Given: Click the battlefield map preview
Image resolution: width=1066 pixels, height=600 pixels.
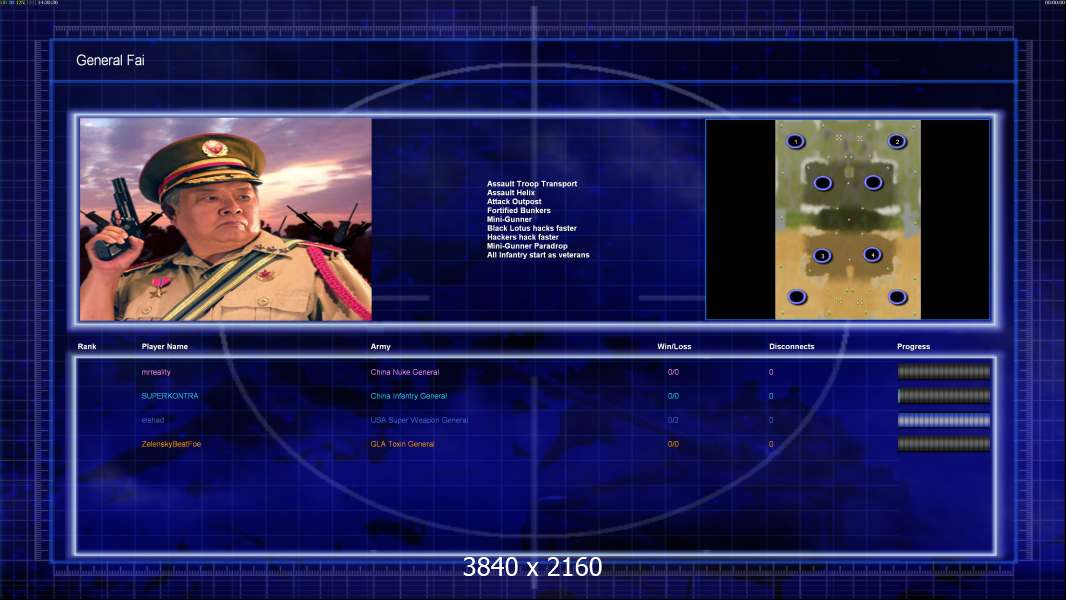Looking at the screenshot, I should click(x=848, y=219).
